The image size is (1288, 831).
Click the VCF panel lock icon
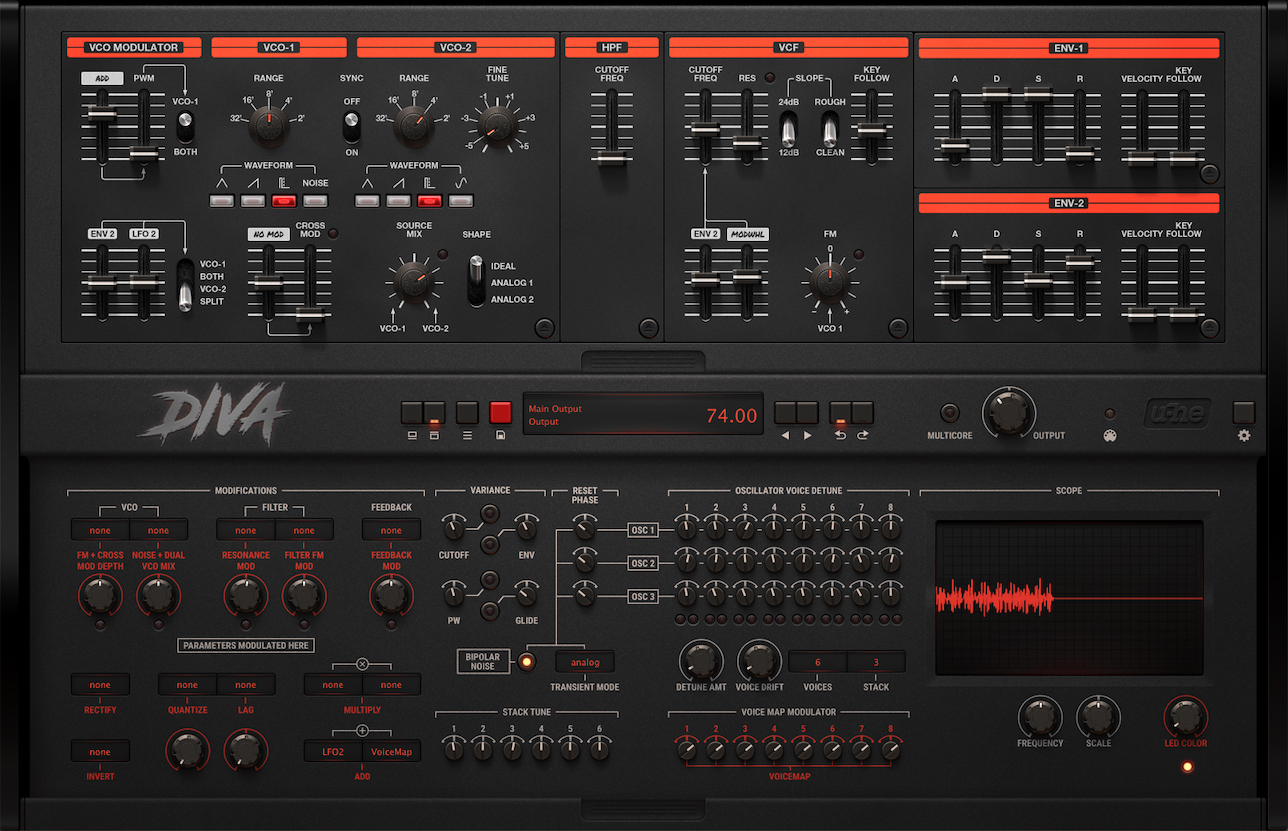(898, 327)
